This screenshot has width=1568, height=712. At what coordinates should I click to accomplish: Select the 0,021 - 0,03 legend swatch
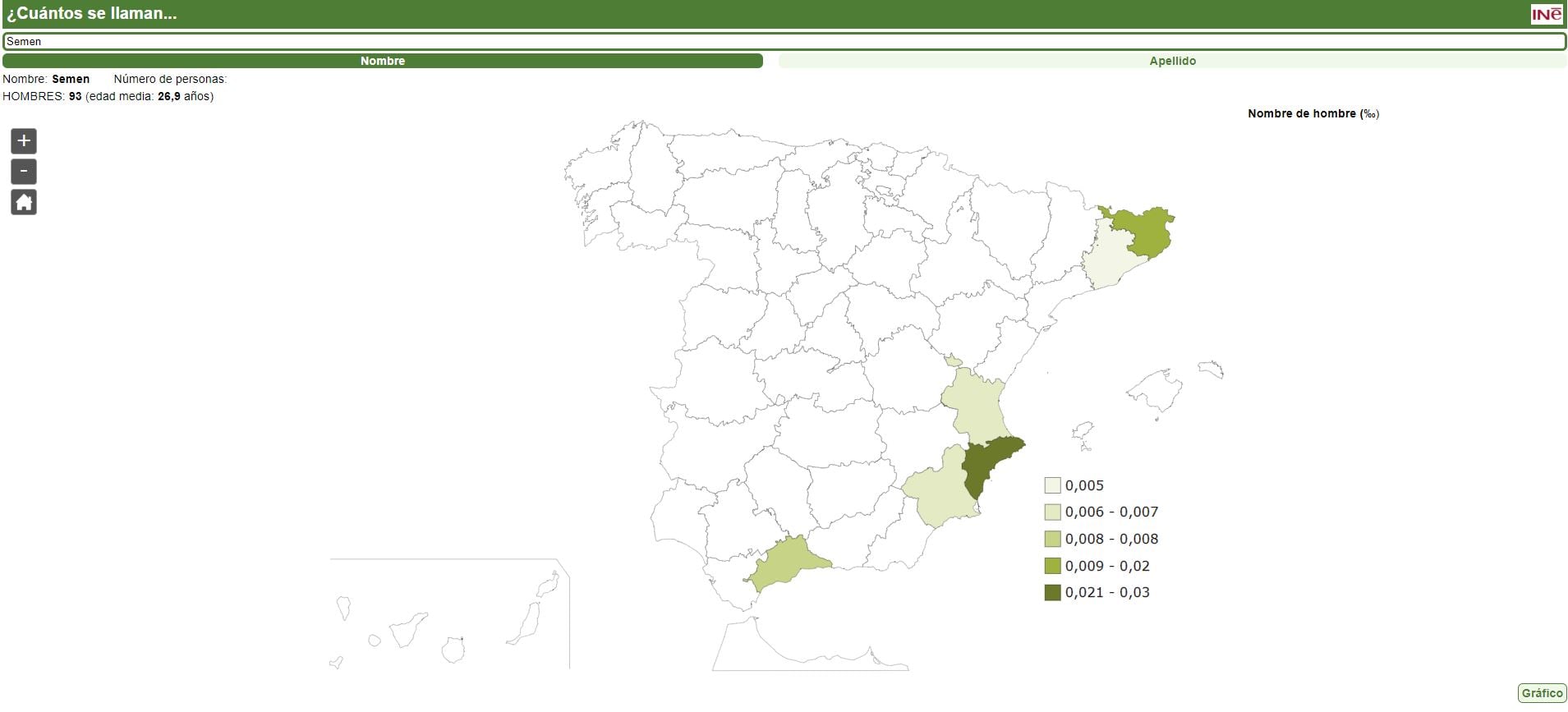[x=1052, y=592]
